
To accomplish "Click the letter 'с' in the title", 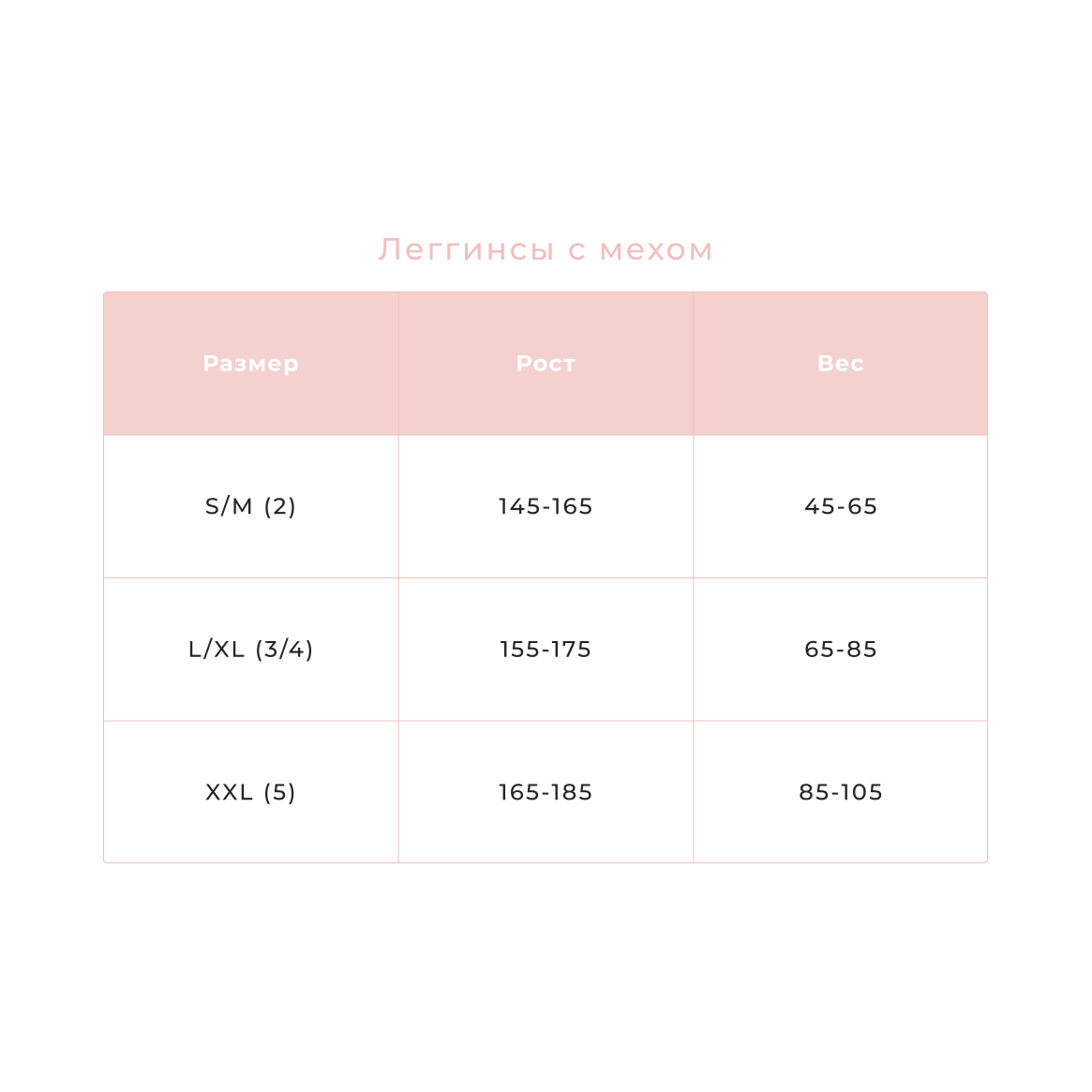I will pos(576,251).
